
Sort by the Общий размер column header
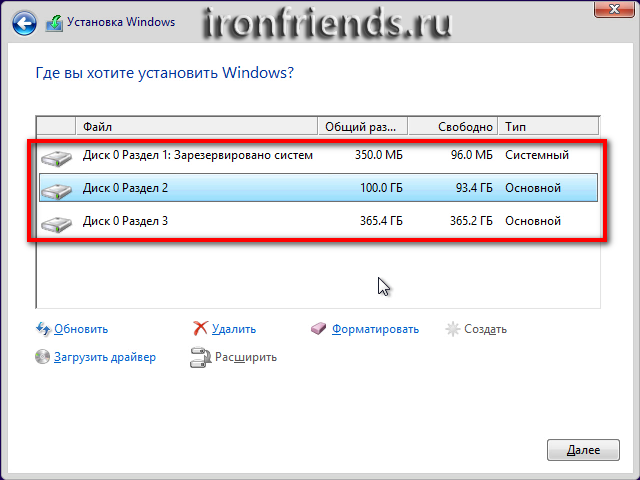pos(362,127)
